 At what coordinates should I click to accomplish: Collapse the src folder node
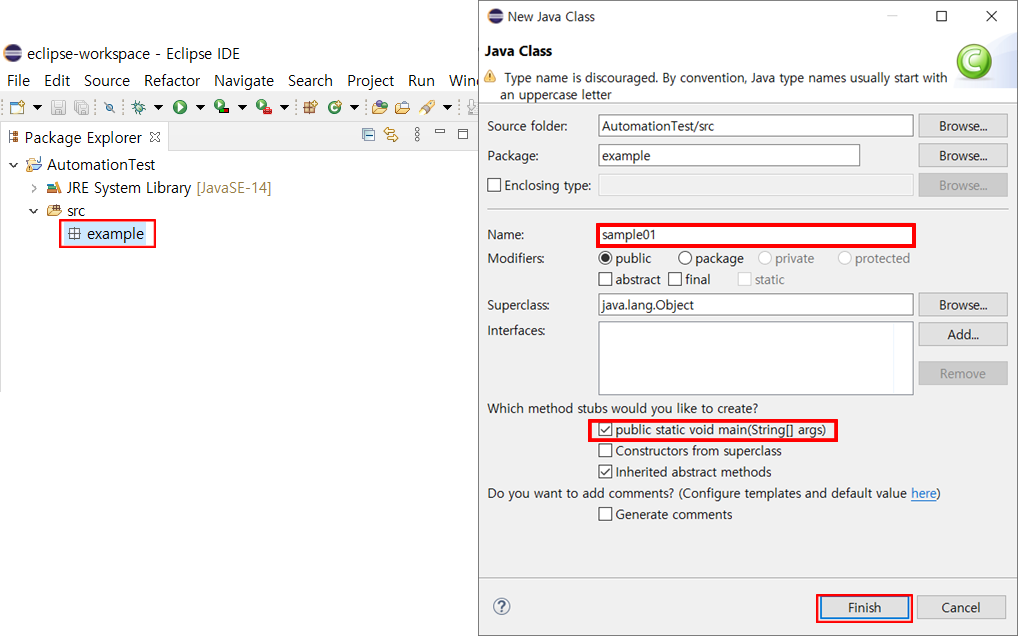34,211
